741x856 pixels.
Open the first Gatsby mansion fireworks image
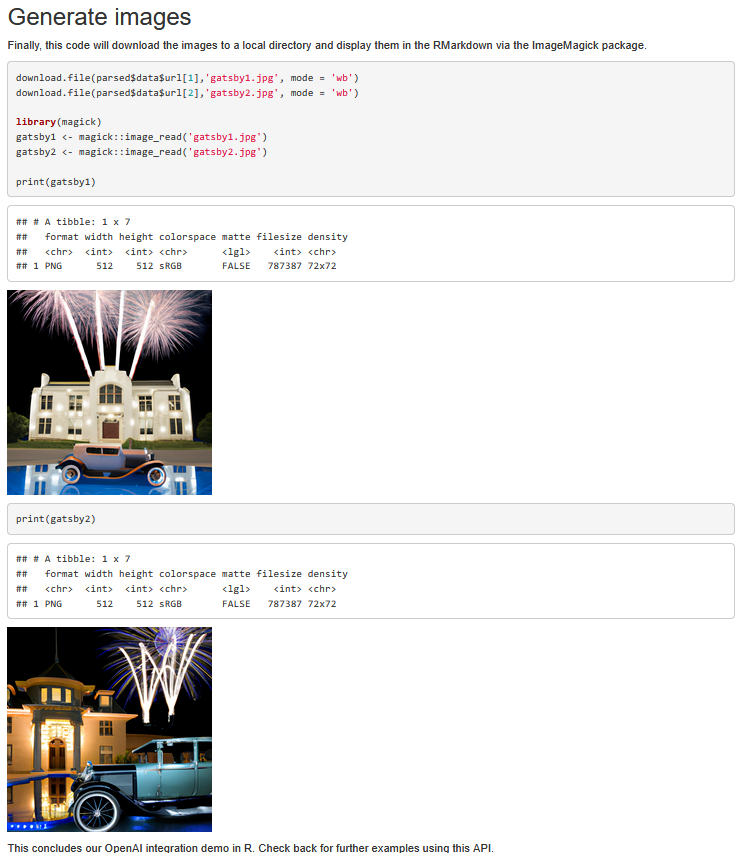tap(109, 393)
